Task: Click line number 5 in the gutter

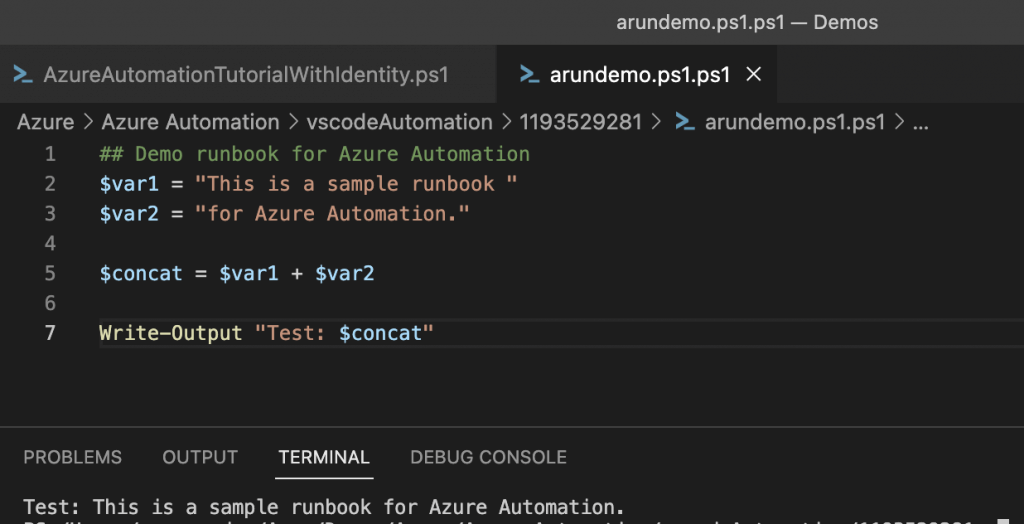Action: coord(49,273)
